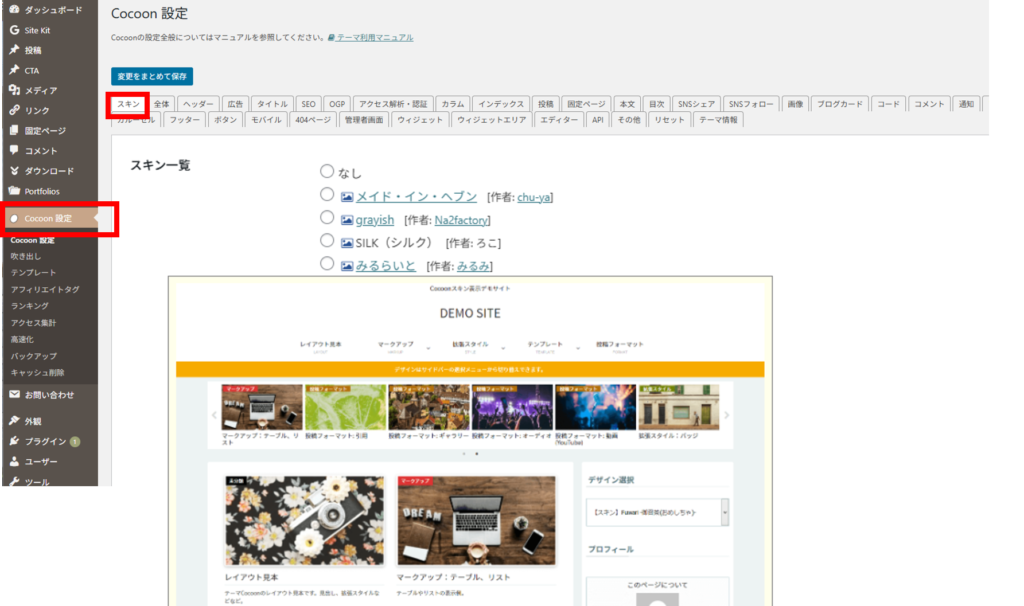Viewport: 1024px width, 606px height.
Task: Click the demo carousel right arrow
Action: [x=726, y=415]
